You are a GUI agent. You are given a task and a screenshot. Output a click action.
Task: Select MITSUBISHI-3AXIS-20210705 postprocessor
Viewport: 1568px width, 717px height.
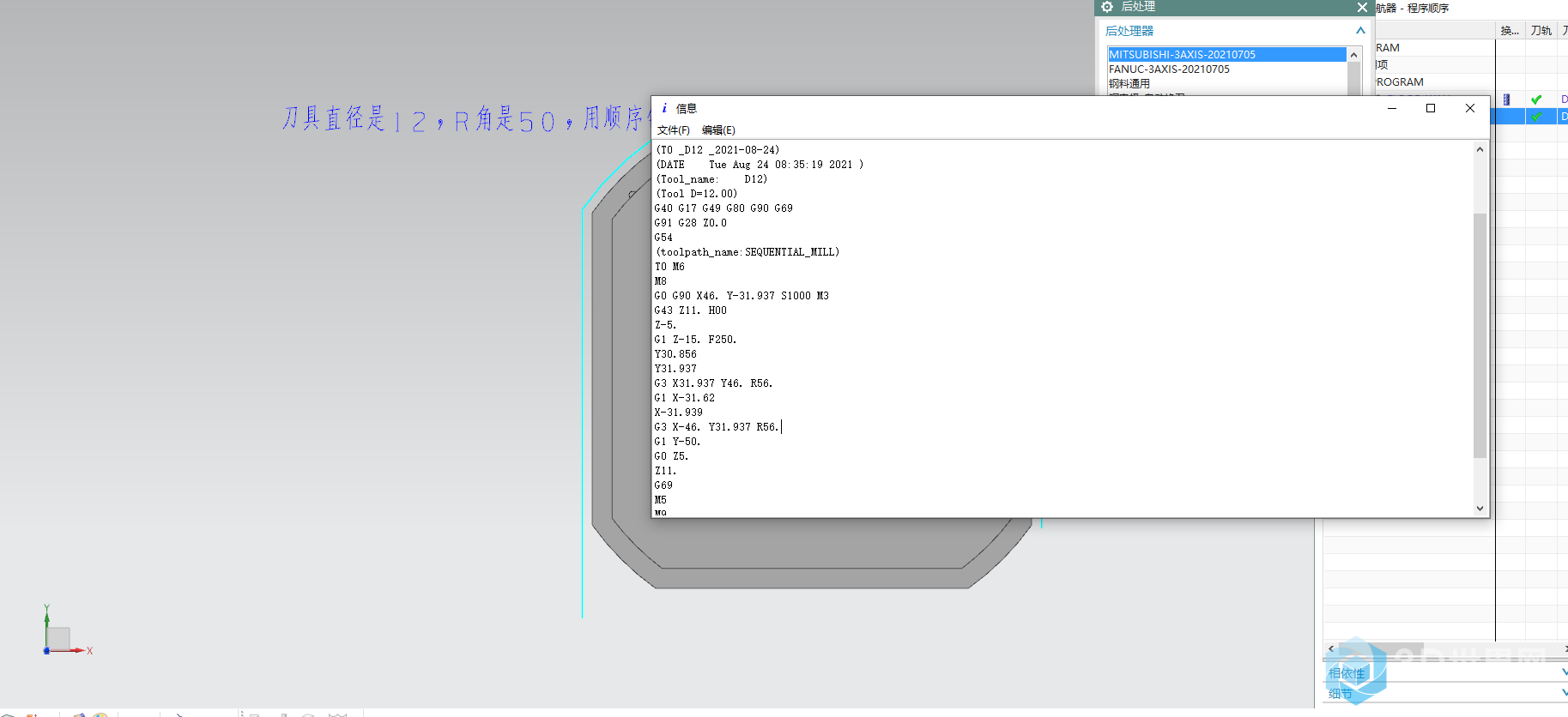(1226, 54)
